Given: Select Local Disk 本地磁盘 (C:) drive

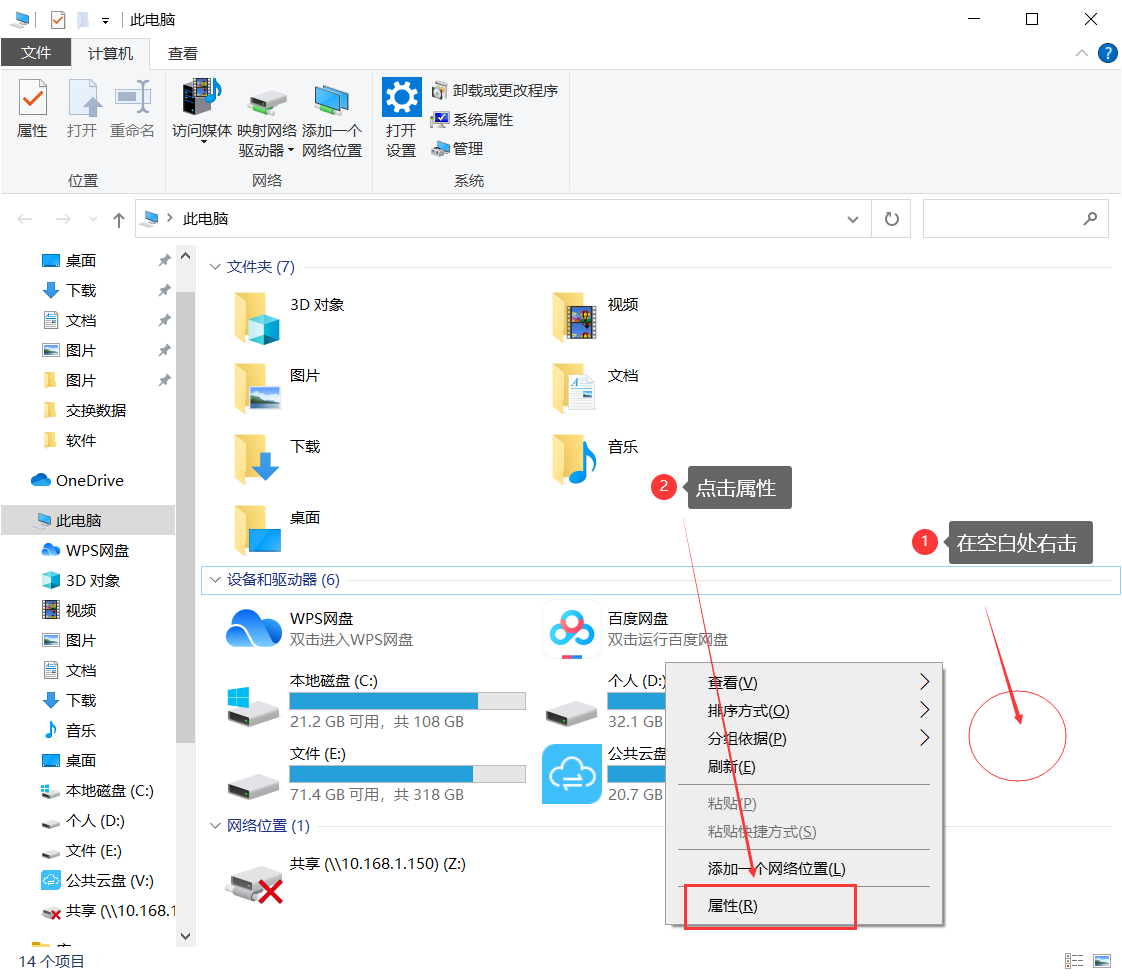Looking at the screenshot, I should point(376,703).
